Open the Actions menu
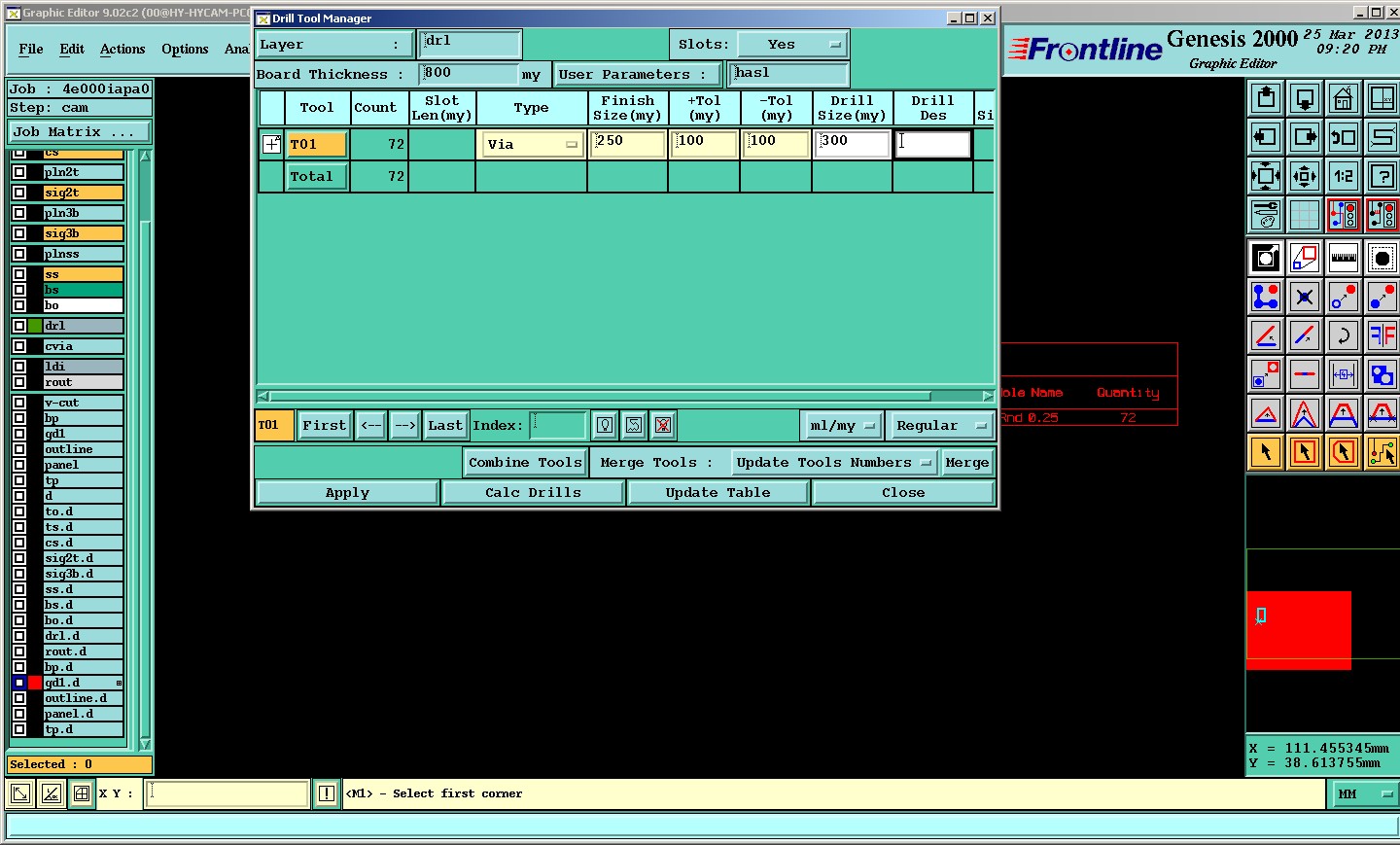Image resolution: width=1400 pixels, height=845 pixels. [x=122, y=49]
